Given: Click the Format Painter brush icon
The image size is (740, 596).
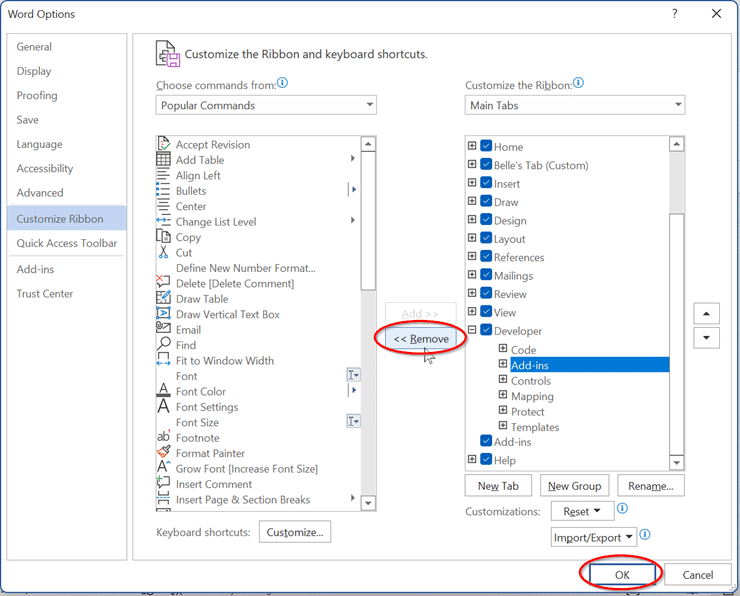Looking at the screenshot, I should point(163,452).
